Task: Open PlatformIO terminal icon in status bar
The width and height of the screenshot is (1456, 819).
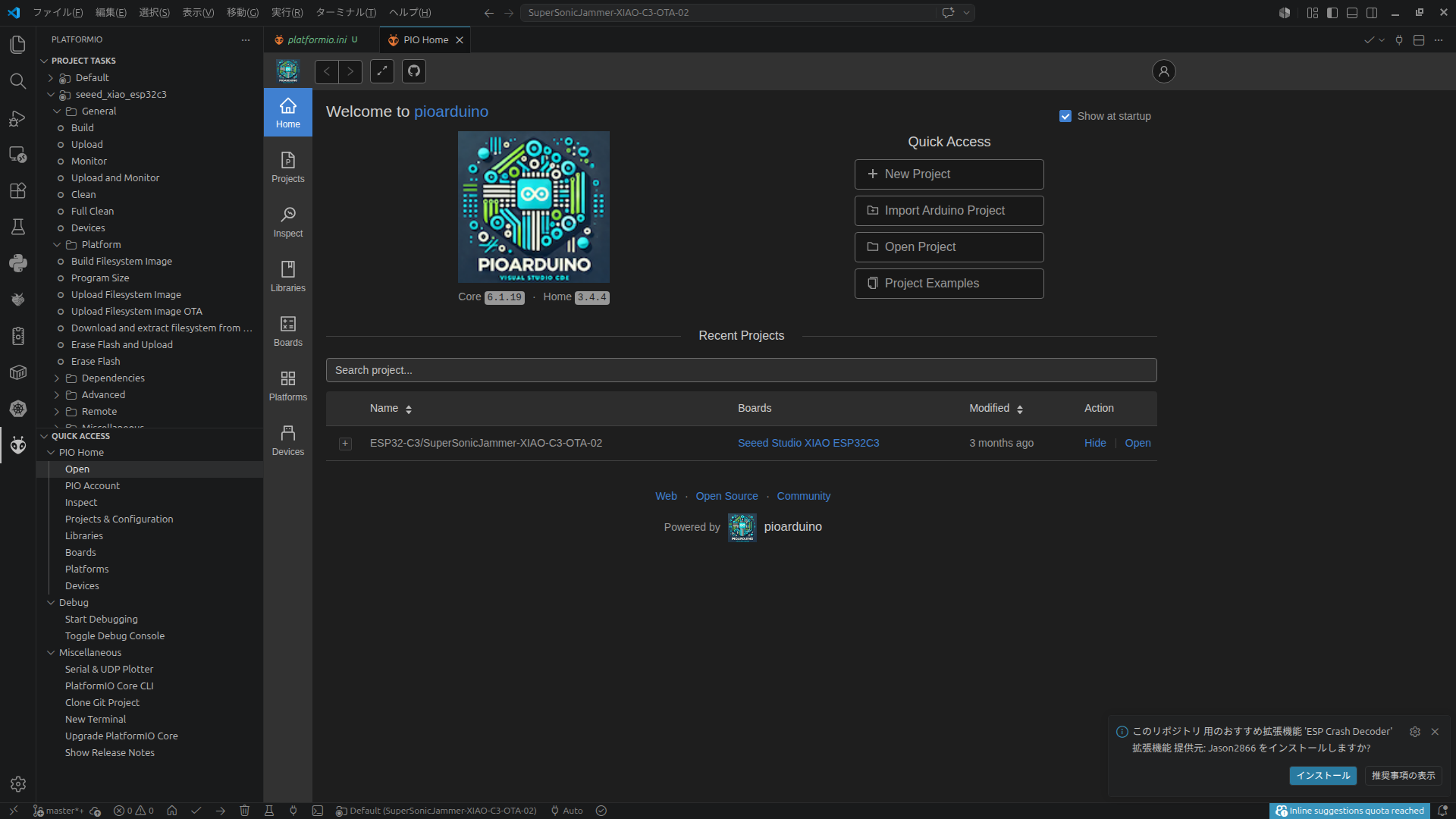Action: [x=318, y=811]
